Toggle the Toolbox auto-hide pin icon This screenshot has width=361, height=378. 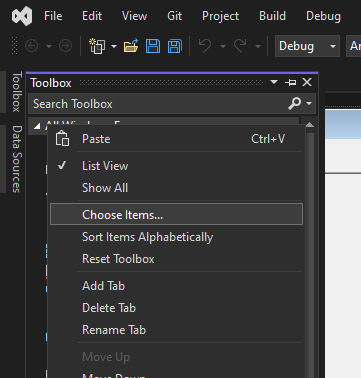click(x=290, y=82)
